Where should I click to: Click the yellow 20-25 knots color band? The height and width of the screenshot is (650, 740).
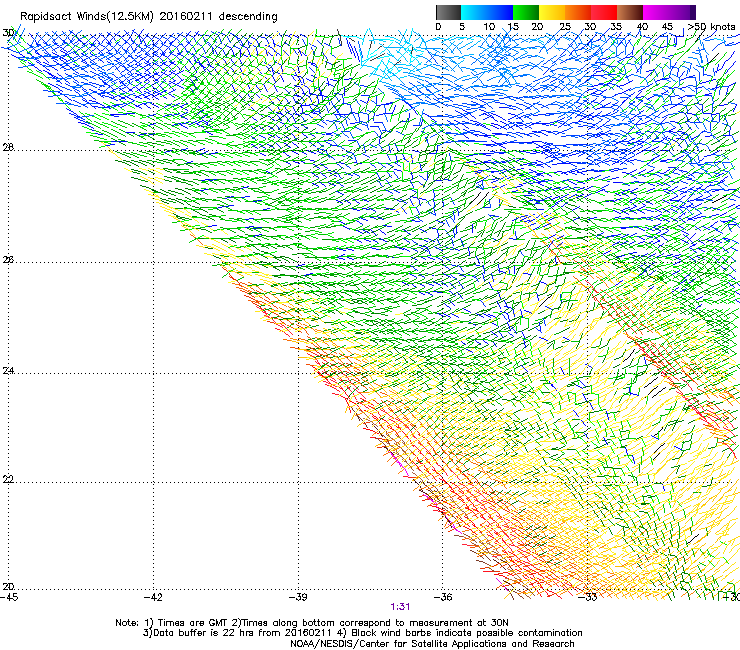click(x=552, y=12)
